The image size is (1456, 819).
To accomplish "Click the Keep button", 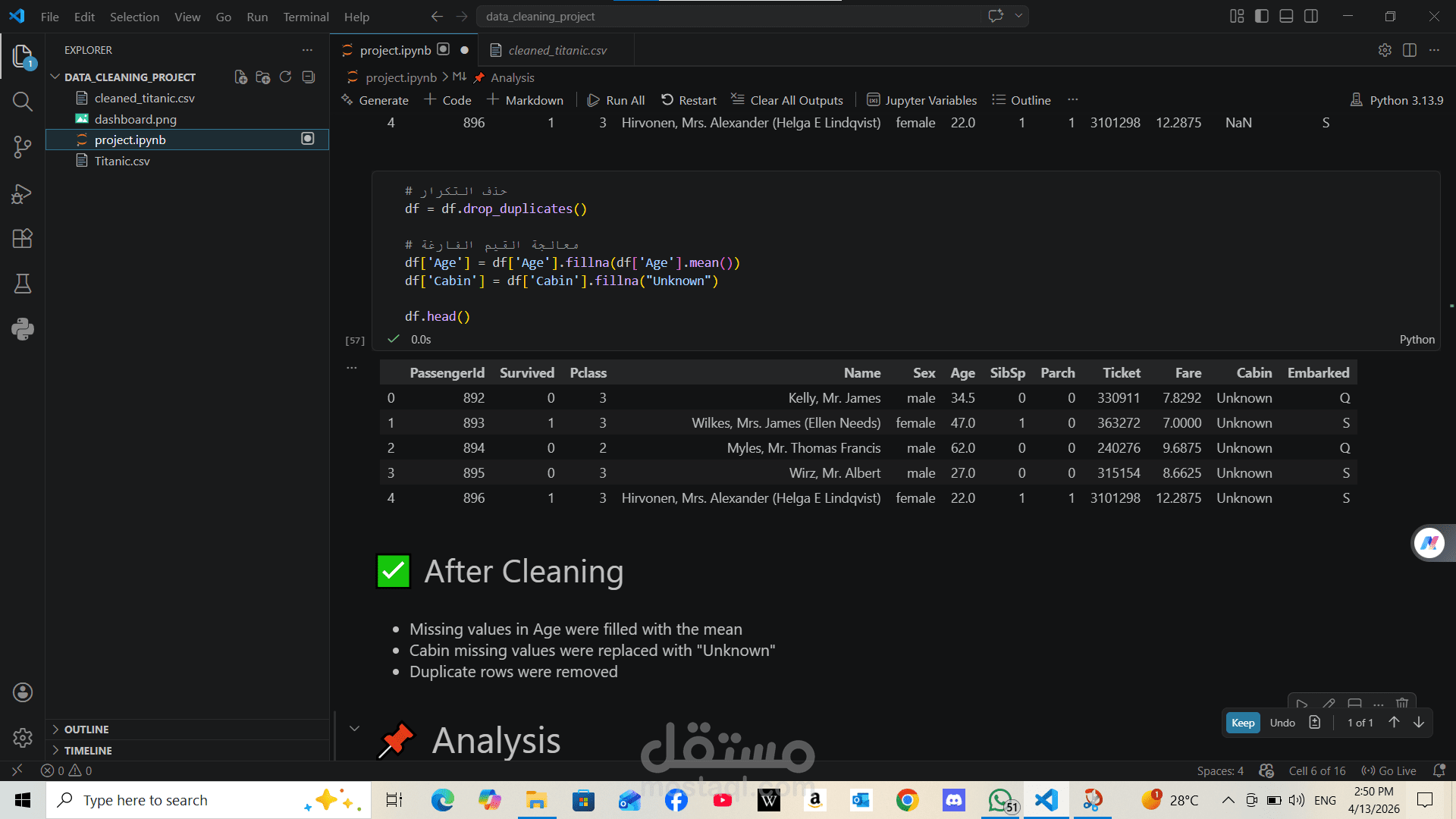I will (1242, 723).
